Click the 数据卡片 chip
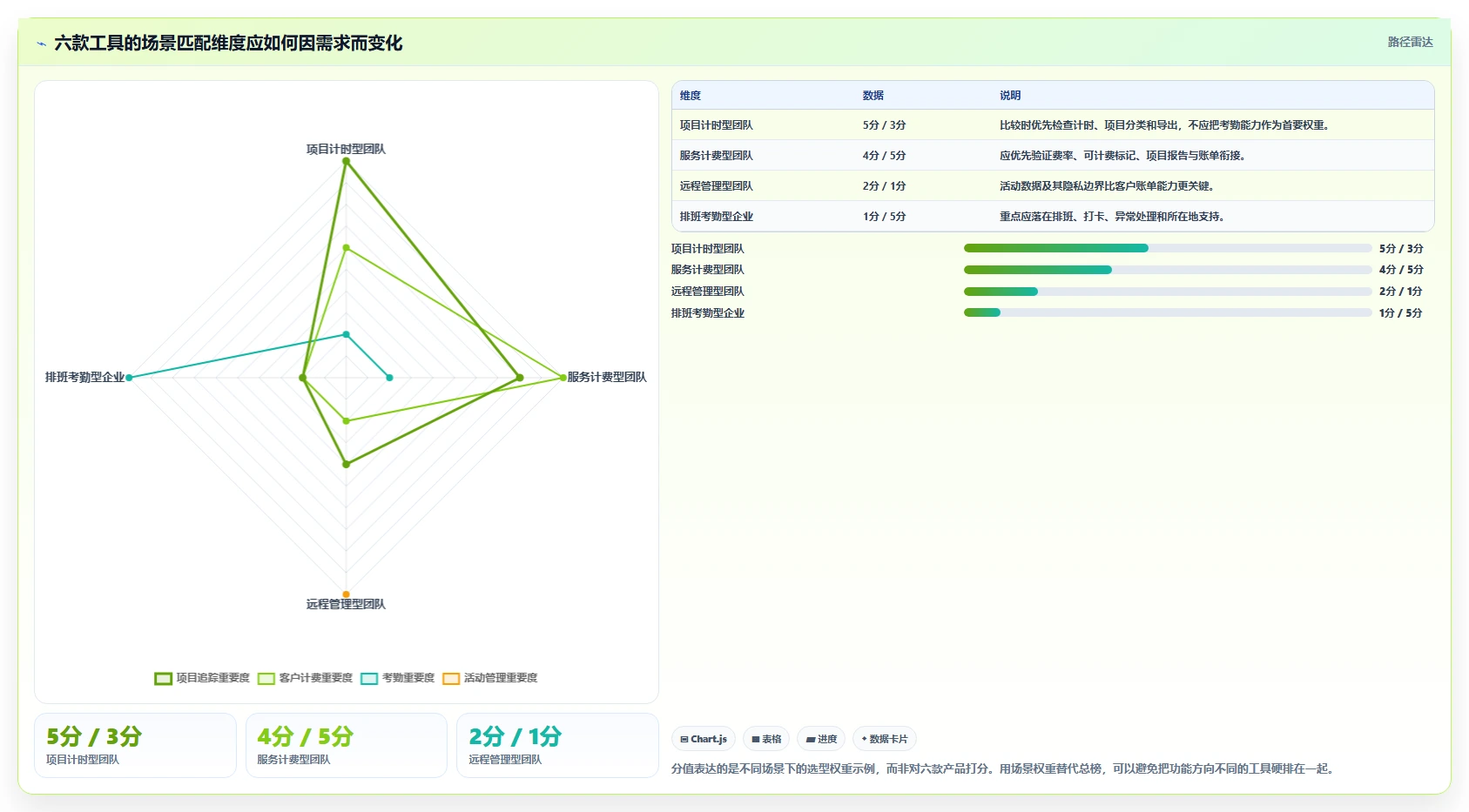The image size is (1469, 812). (885, 739)
